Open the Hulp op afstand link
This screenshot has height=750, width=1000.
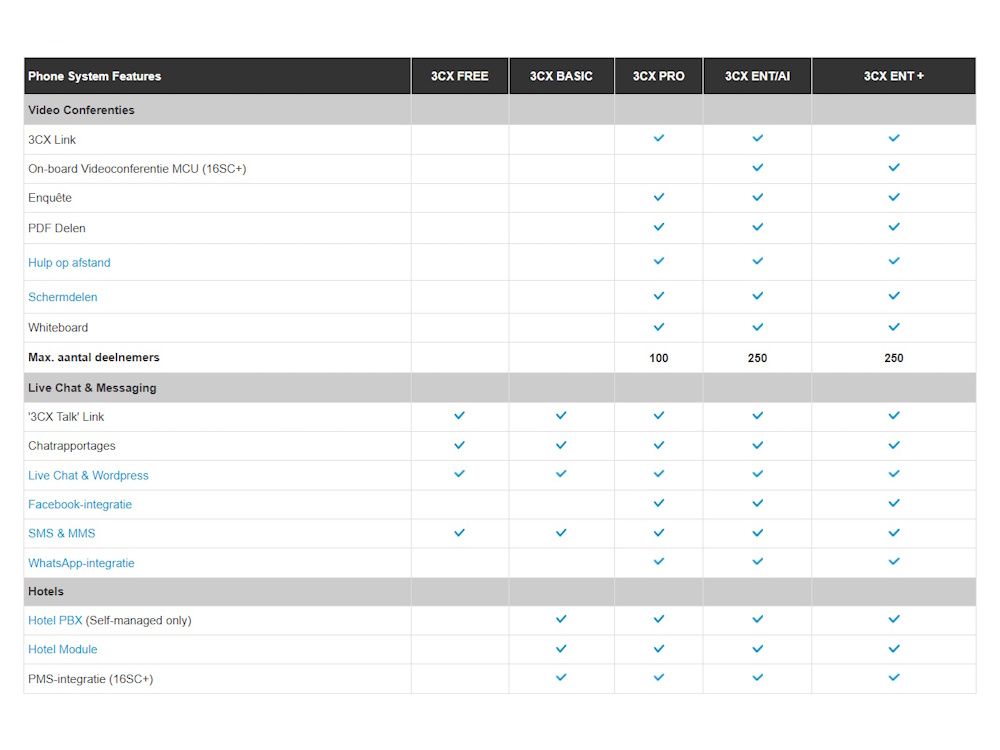[x=69, y=263]
